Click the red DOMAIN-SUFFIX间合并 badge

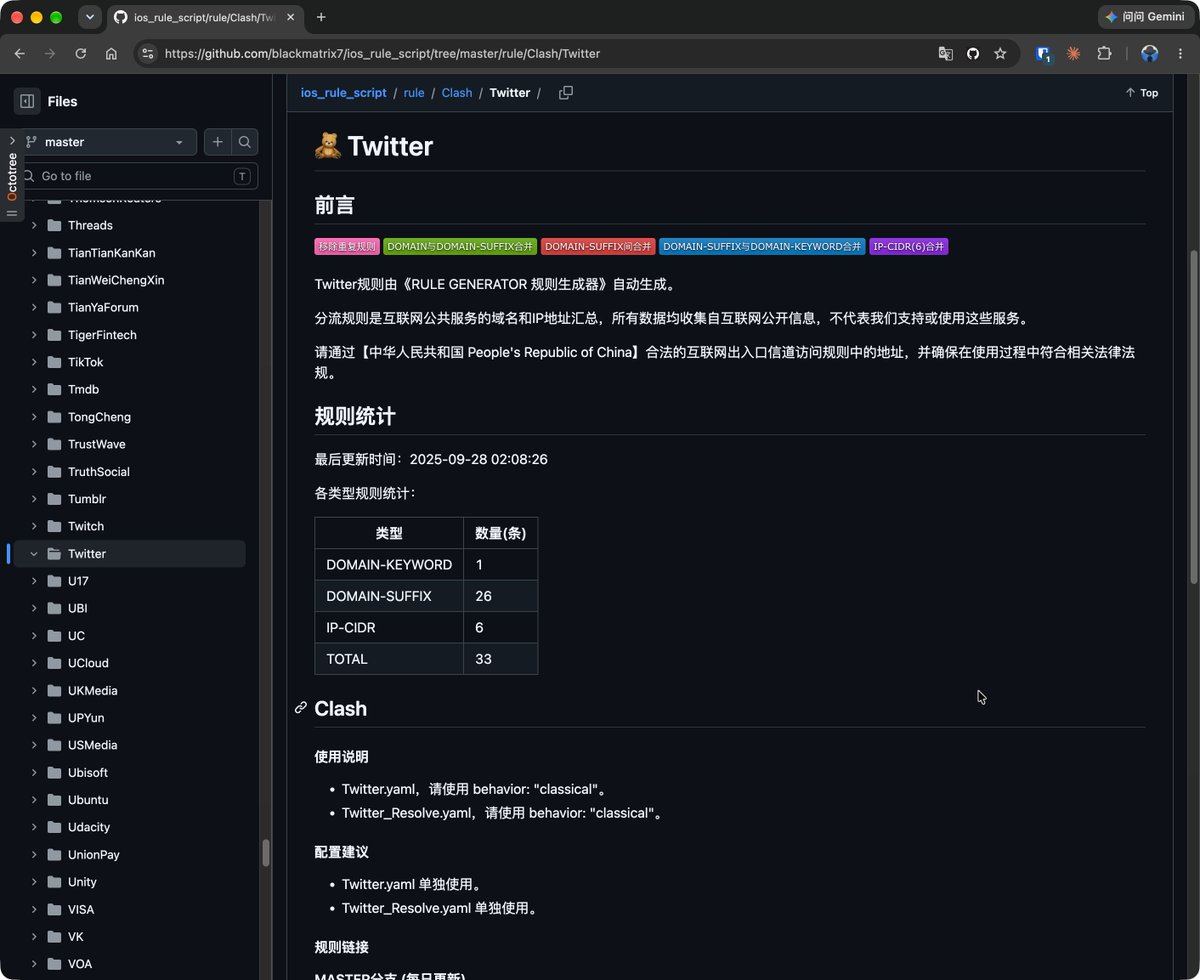tap(598, 246)
